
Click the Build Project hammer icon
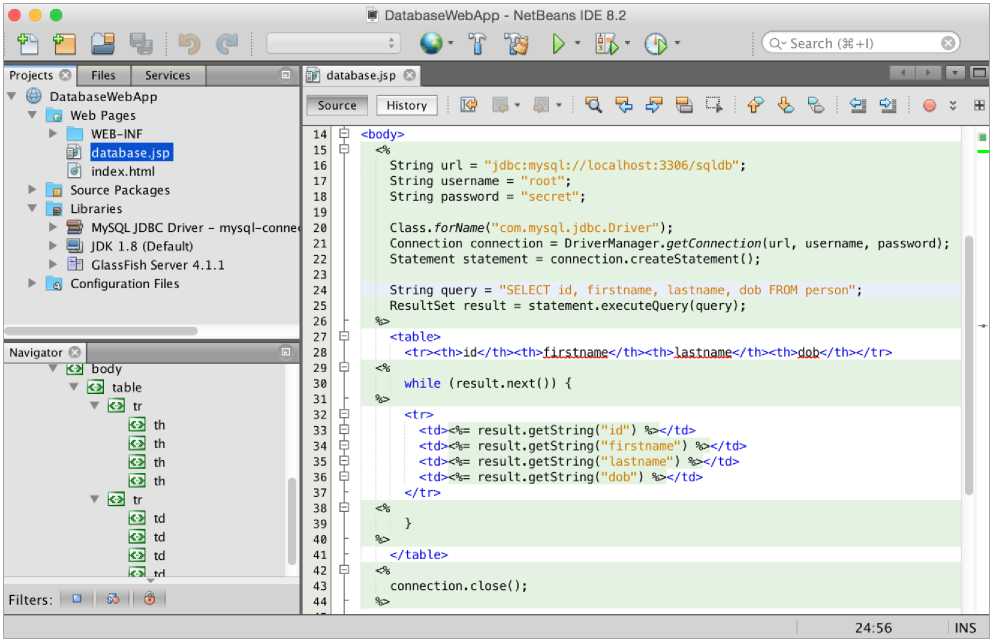coord(478,44)
